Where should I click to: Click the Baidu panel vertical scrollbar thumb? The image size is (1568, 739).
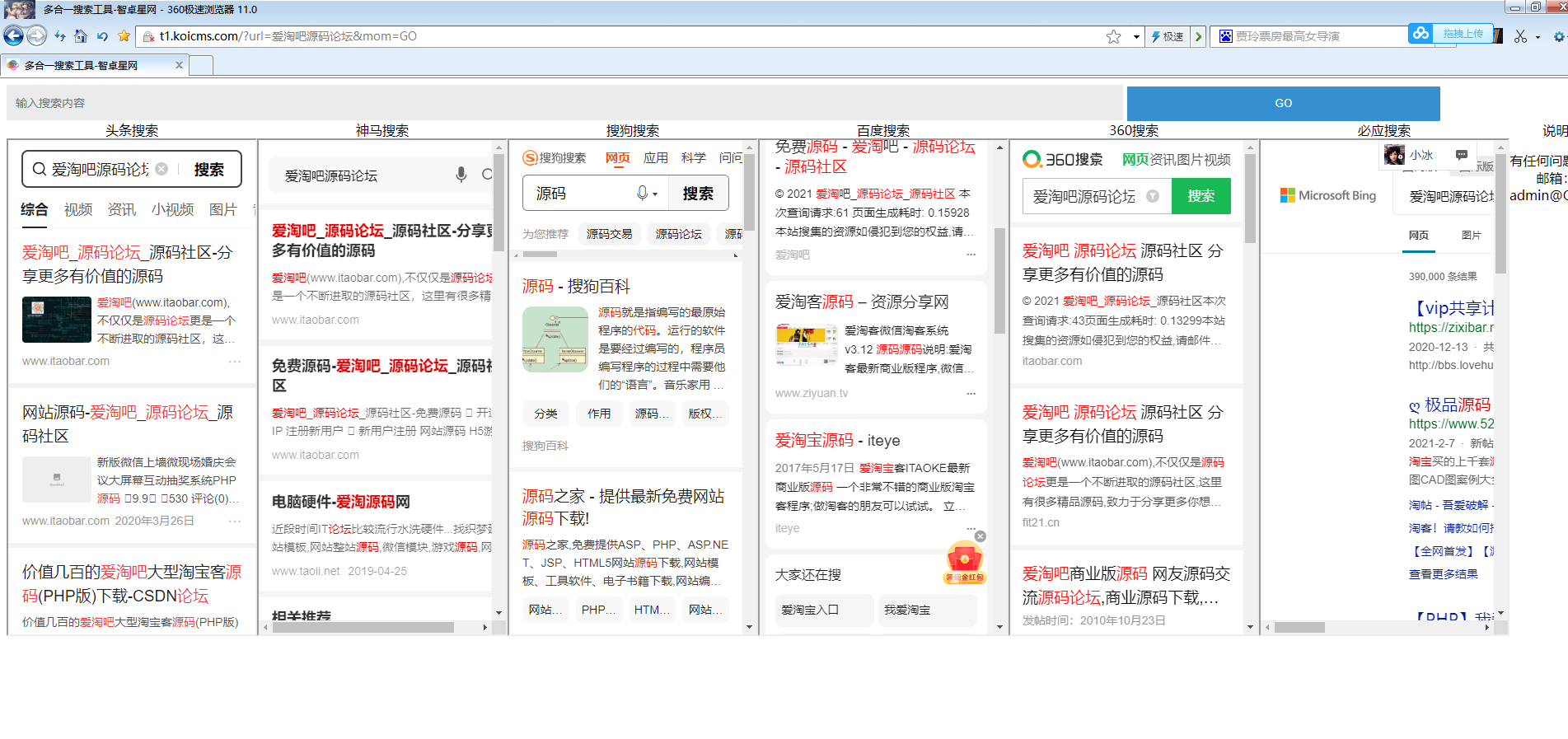click(x=999, y=280)
